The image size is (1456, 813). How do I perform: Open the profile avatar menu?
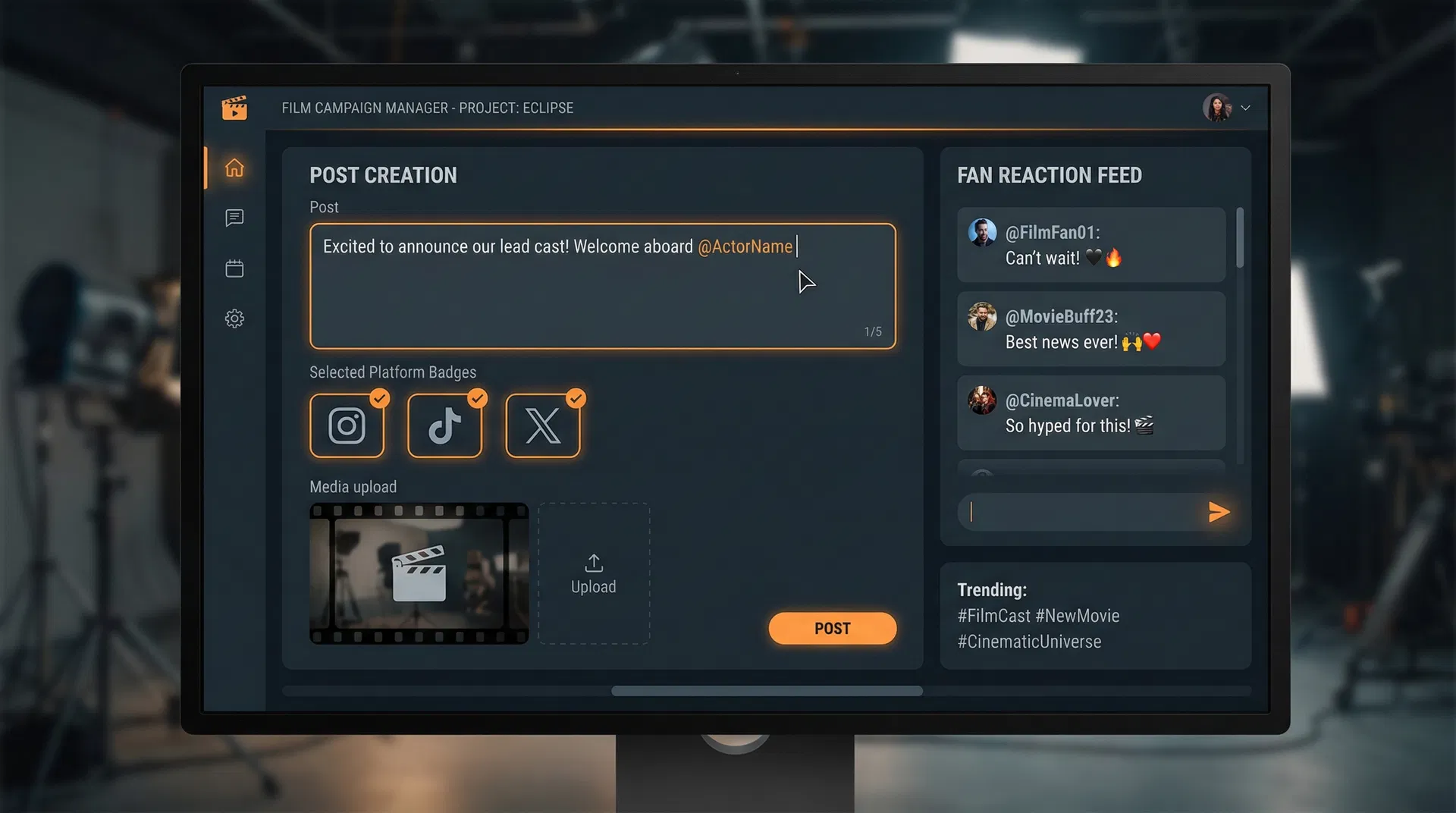(1216, 108)
